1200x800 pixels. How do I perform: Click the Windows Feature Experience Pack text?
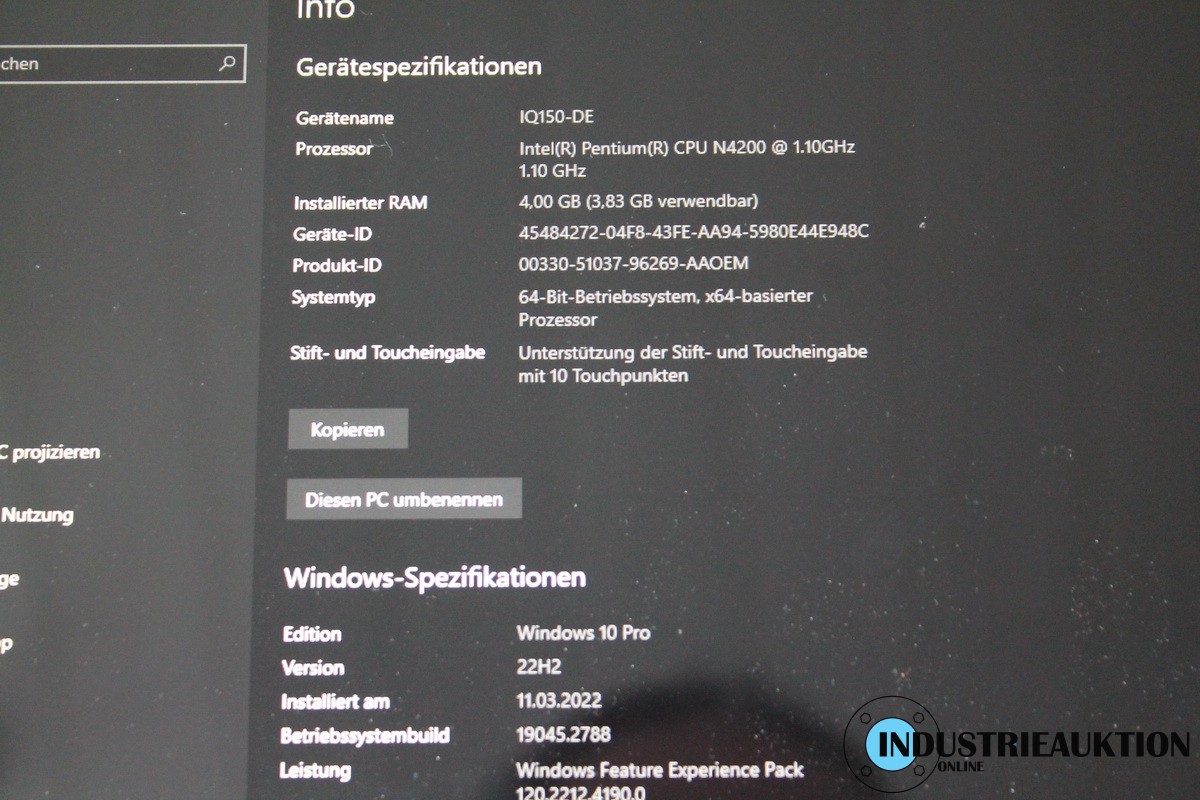(x=659, y=770)
